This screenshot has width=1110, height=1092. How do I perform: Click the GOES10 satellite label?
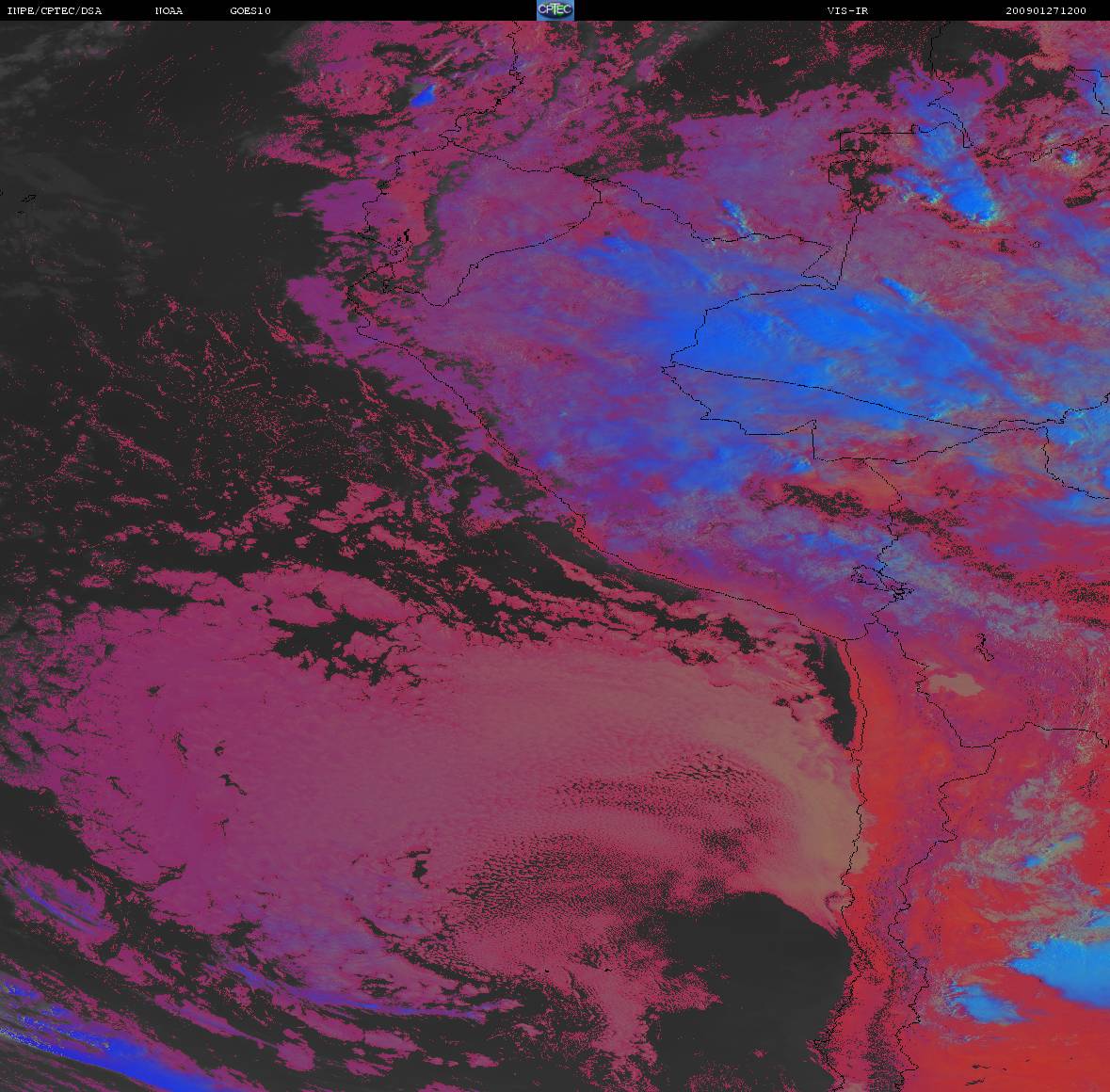click(250, 11)
